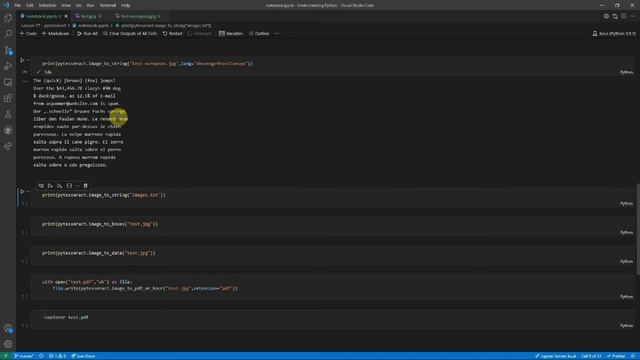Open more cell actions ellipsis in cell toolbar
640x360 pixels.
78,186
